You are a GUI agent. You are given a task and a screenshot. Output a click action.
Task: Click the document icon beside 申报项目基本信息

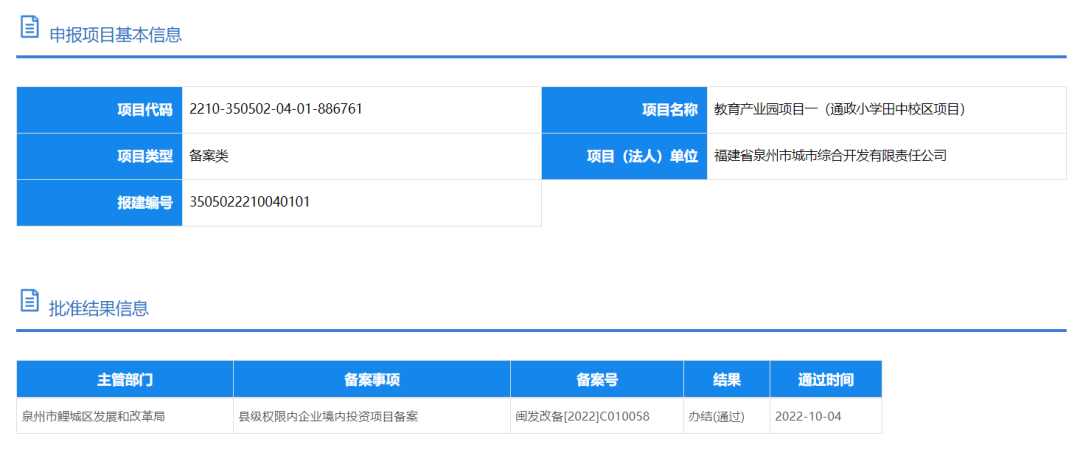coord(29,27)
